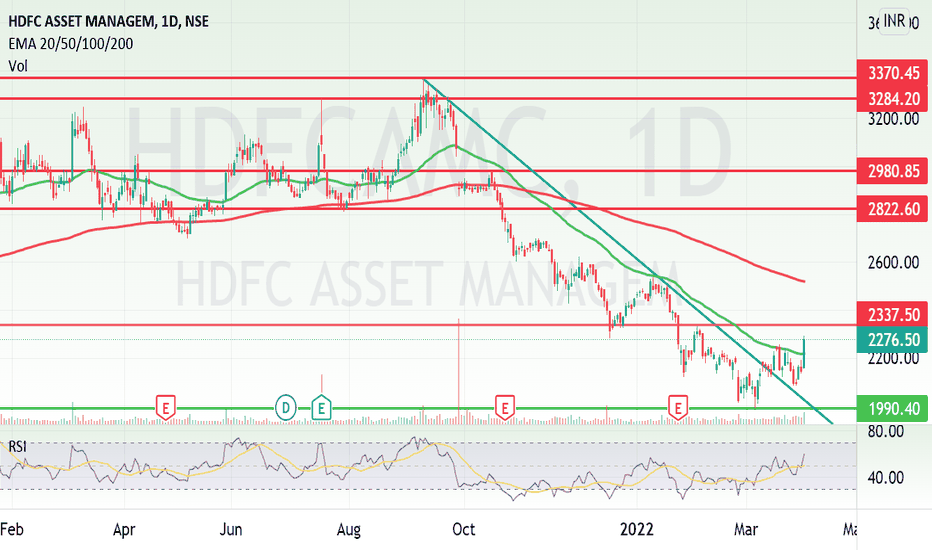Click the Apr label on time axis
Viewport: 932px width, 550px height.
(x=124, y=529)
